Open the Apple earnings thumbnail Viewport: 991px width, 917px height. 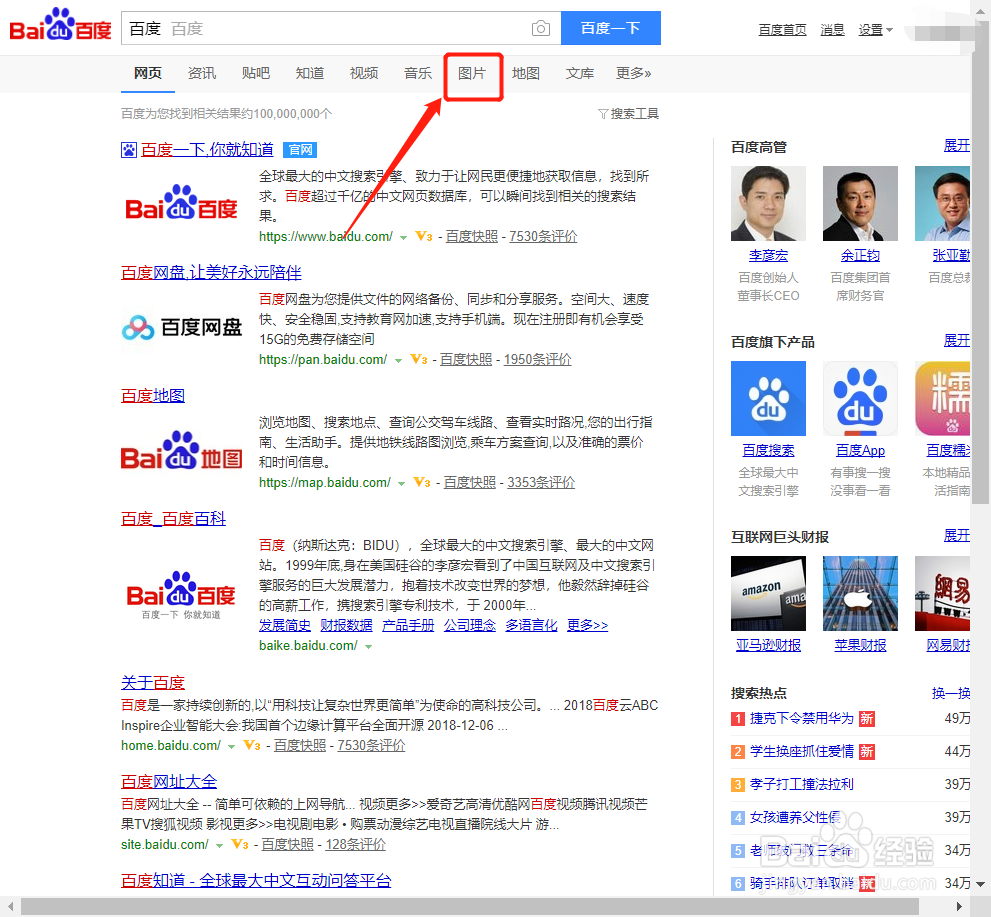860,593
